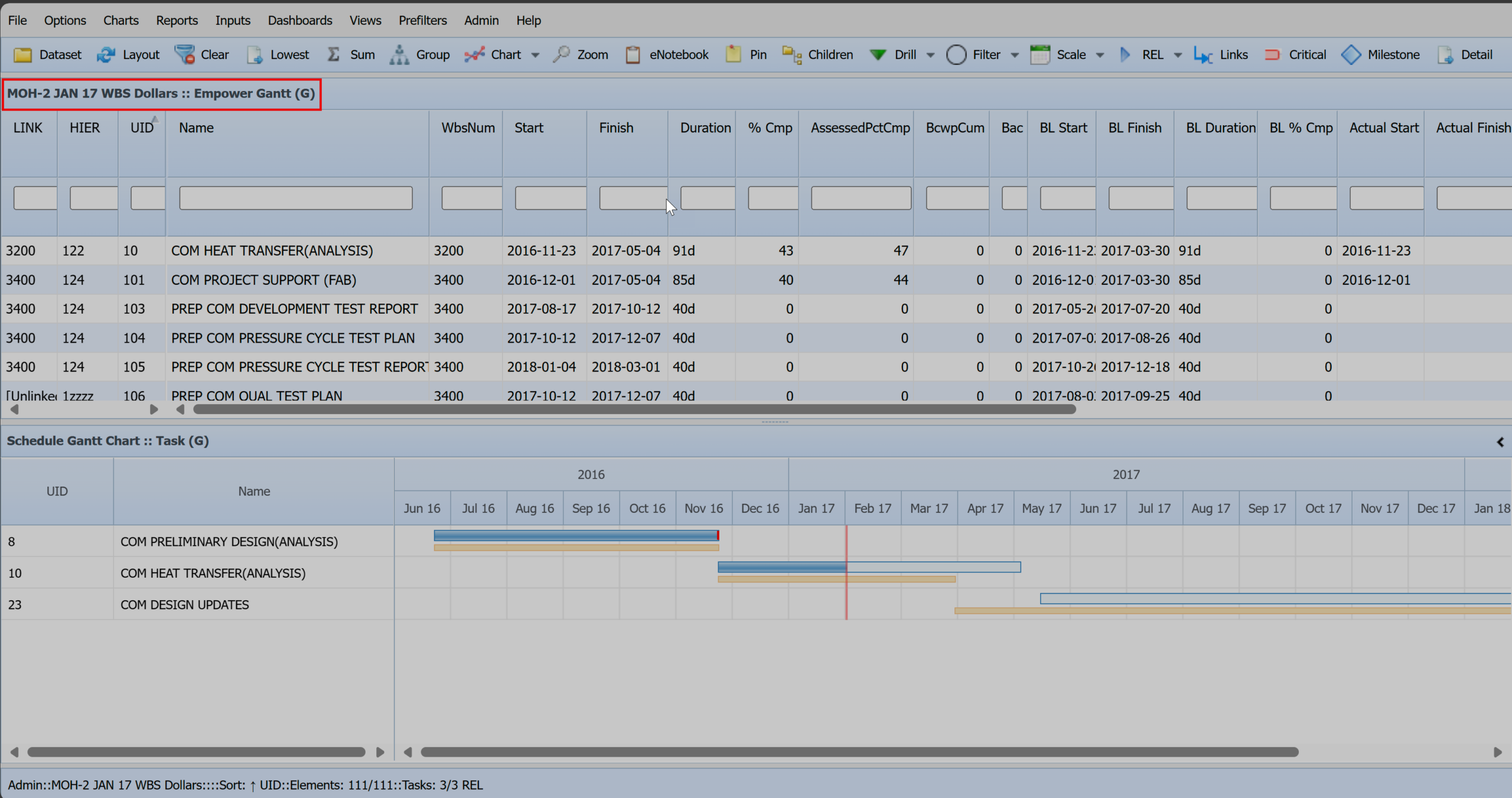Toggle Critical path highlighting
The image size is (1512, 798).
click(1307, 54)
